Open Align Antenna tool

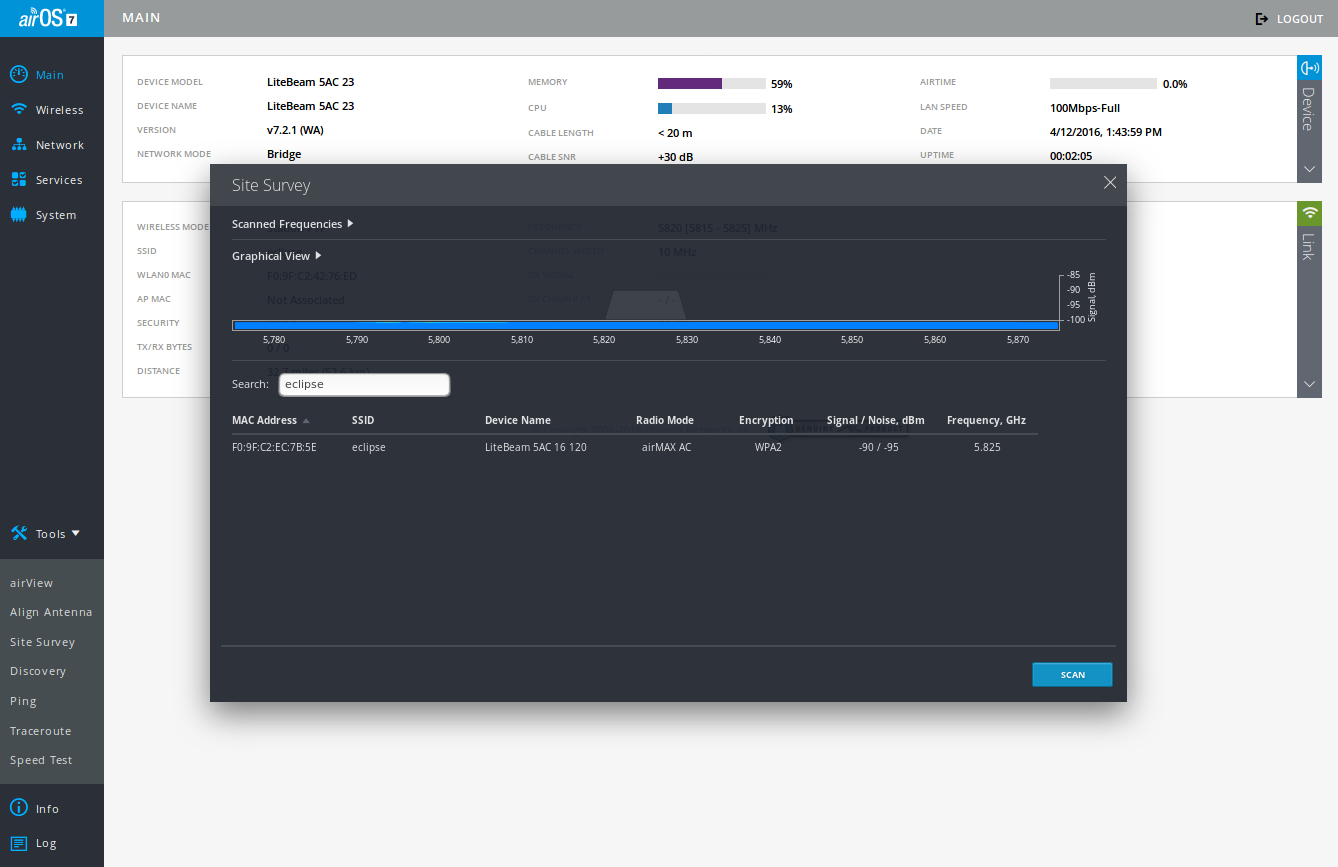51,612
